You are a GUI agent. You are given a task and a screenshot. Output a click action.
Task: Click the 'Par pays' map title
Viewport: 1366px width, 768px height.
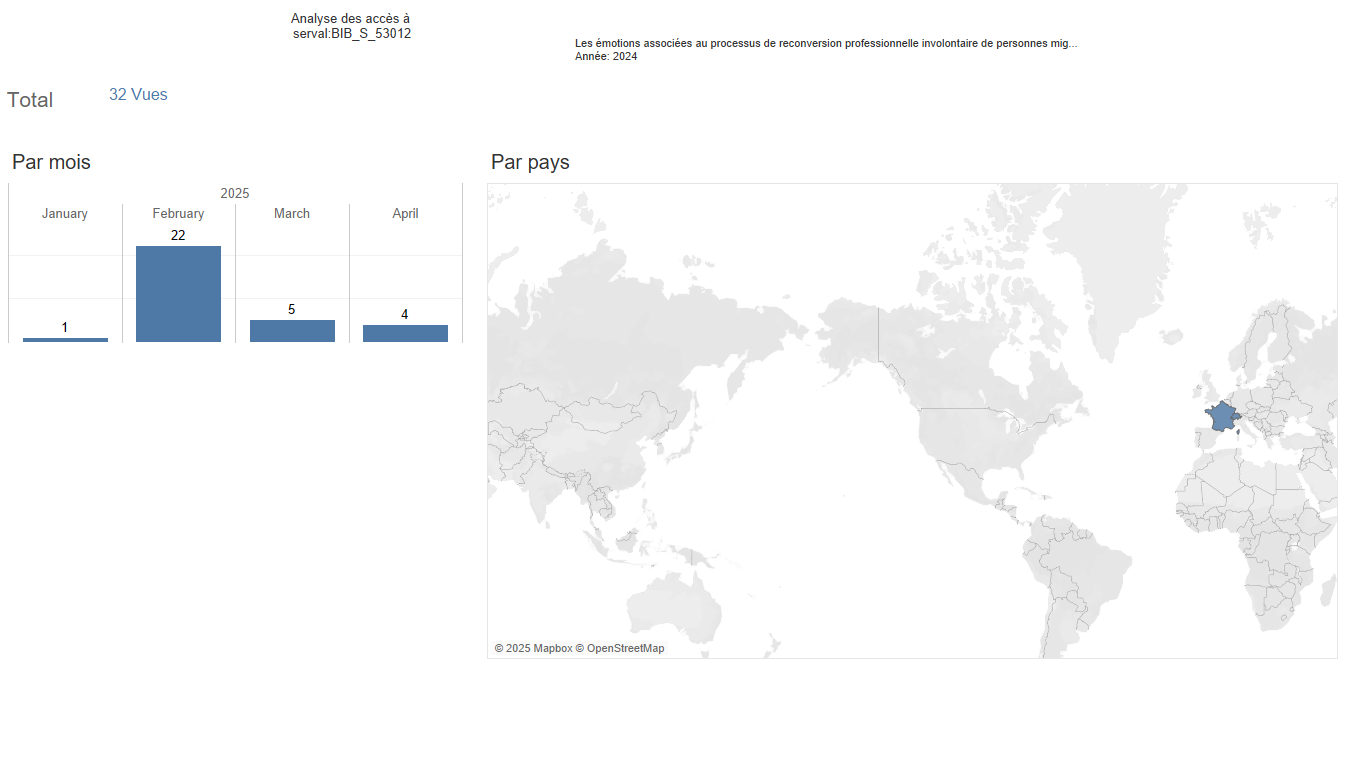tap(530, 162)
